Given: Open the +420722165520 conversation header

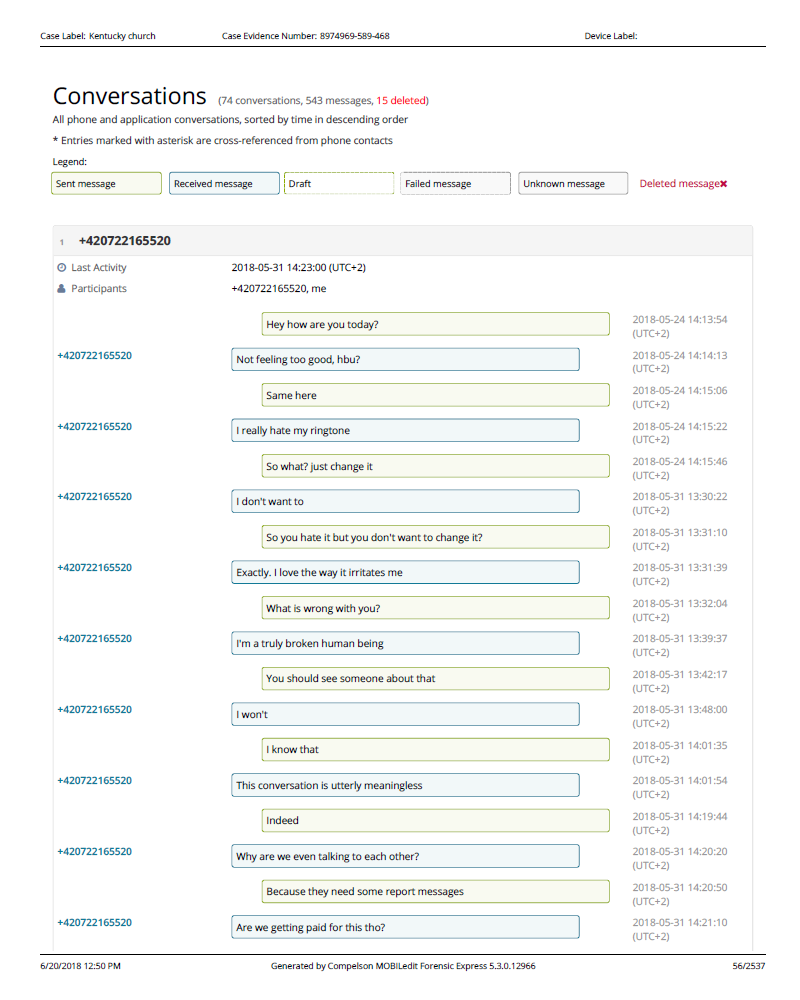Looking at the screenshot, I should pos(125,241).
